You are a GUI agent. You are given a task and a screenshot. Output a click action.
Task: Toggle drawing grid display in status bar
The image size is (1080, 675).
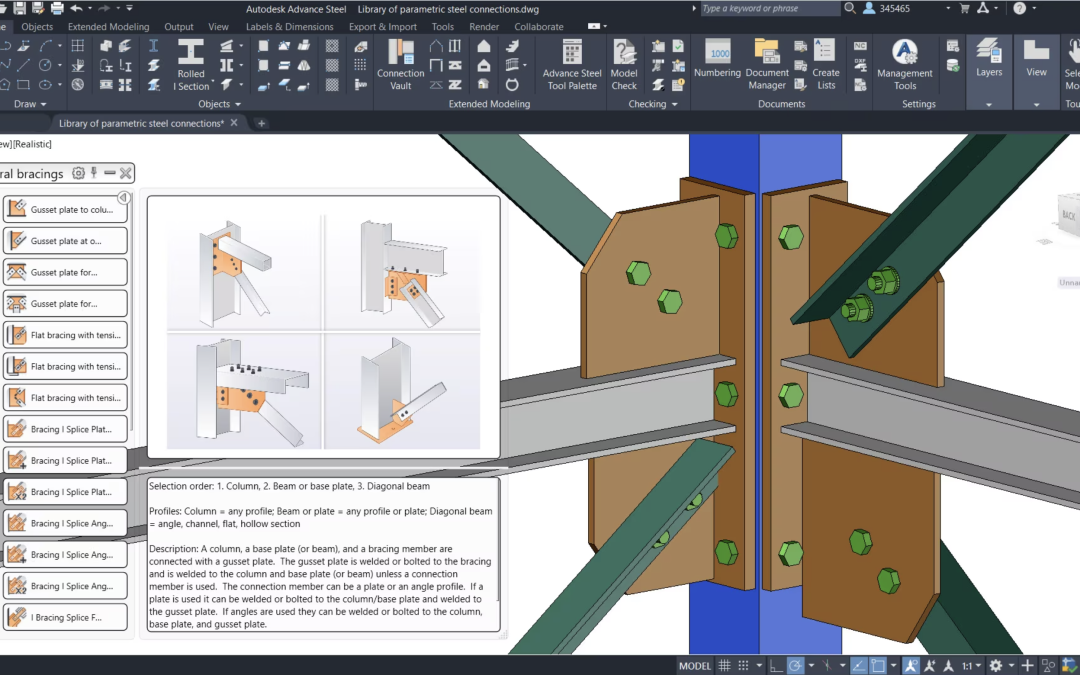pyautogui.click(x=724, y=665)
